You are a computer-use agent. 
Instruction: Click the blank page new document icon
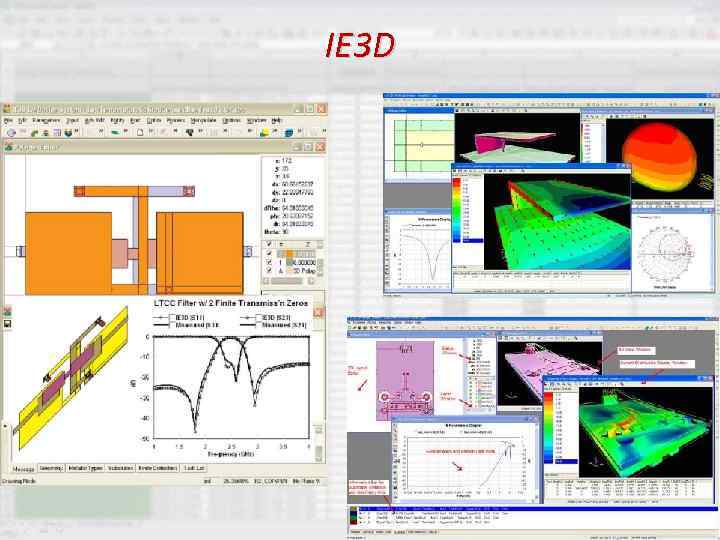tap(140, 133)
